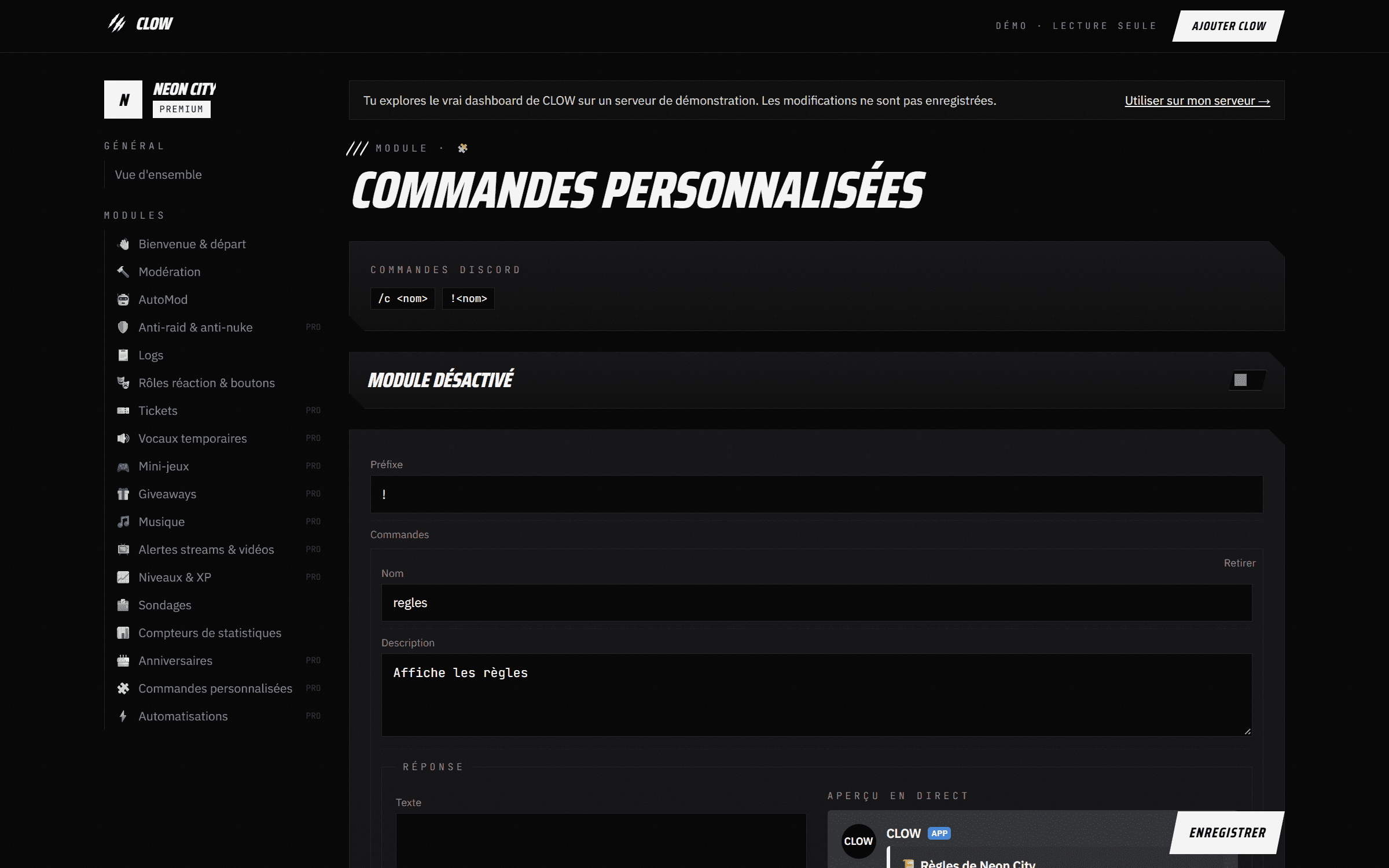Select the Tickets ticket icon
Viewport: 1389px width, 868px height.
(123, 411)
